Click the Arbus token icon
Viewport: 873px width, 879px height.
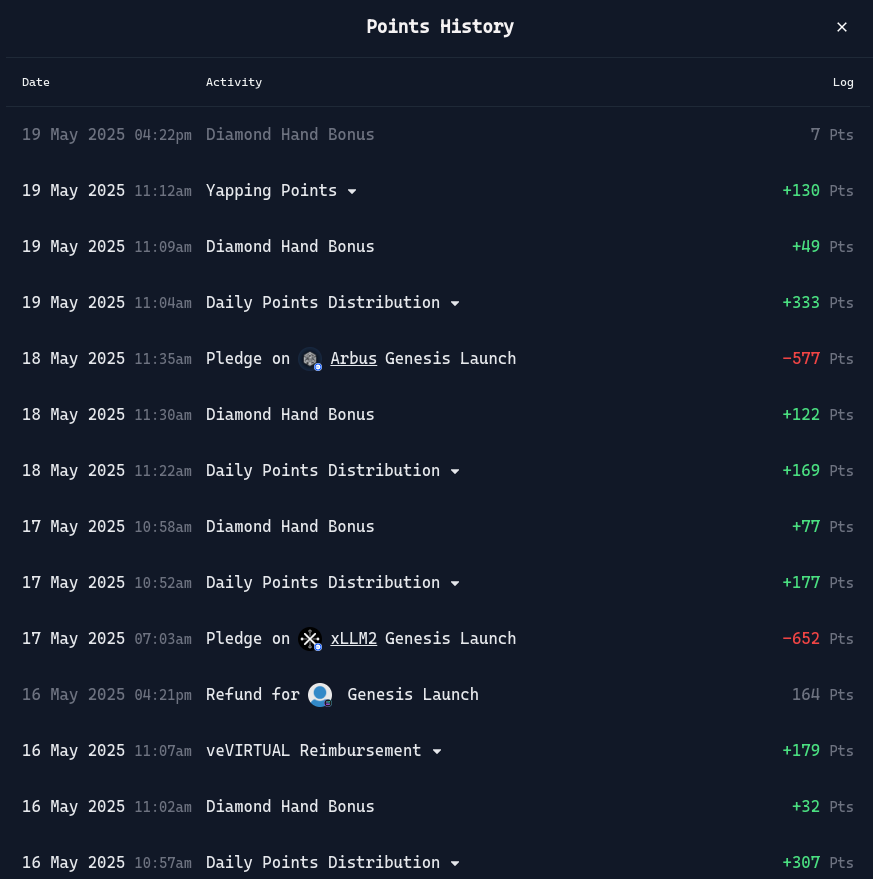tap(310, 359)
